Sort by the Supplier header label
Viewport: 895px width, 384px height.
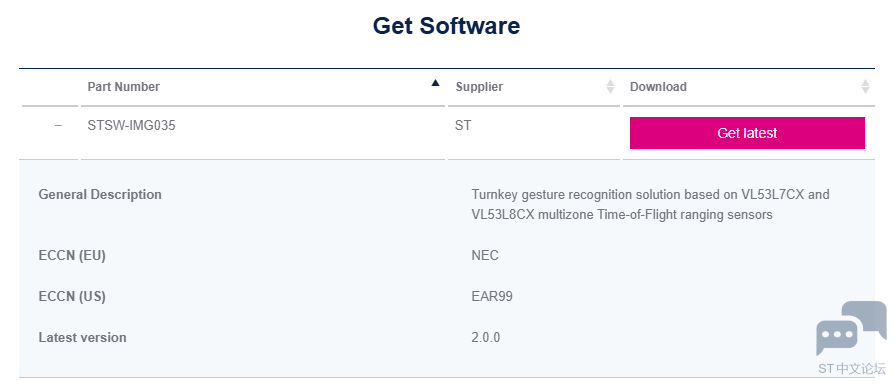coord(479,87)
